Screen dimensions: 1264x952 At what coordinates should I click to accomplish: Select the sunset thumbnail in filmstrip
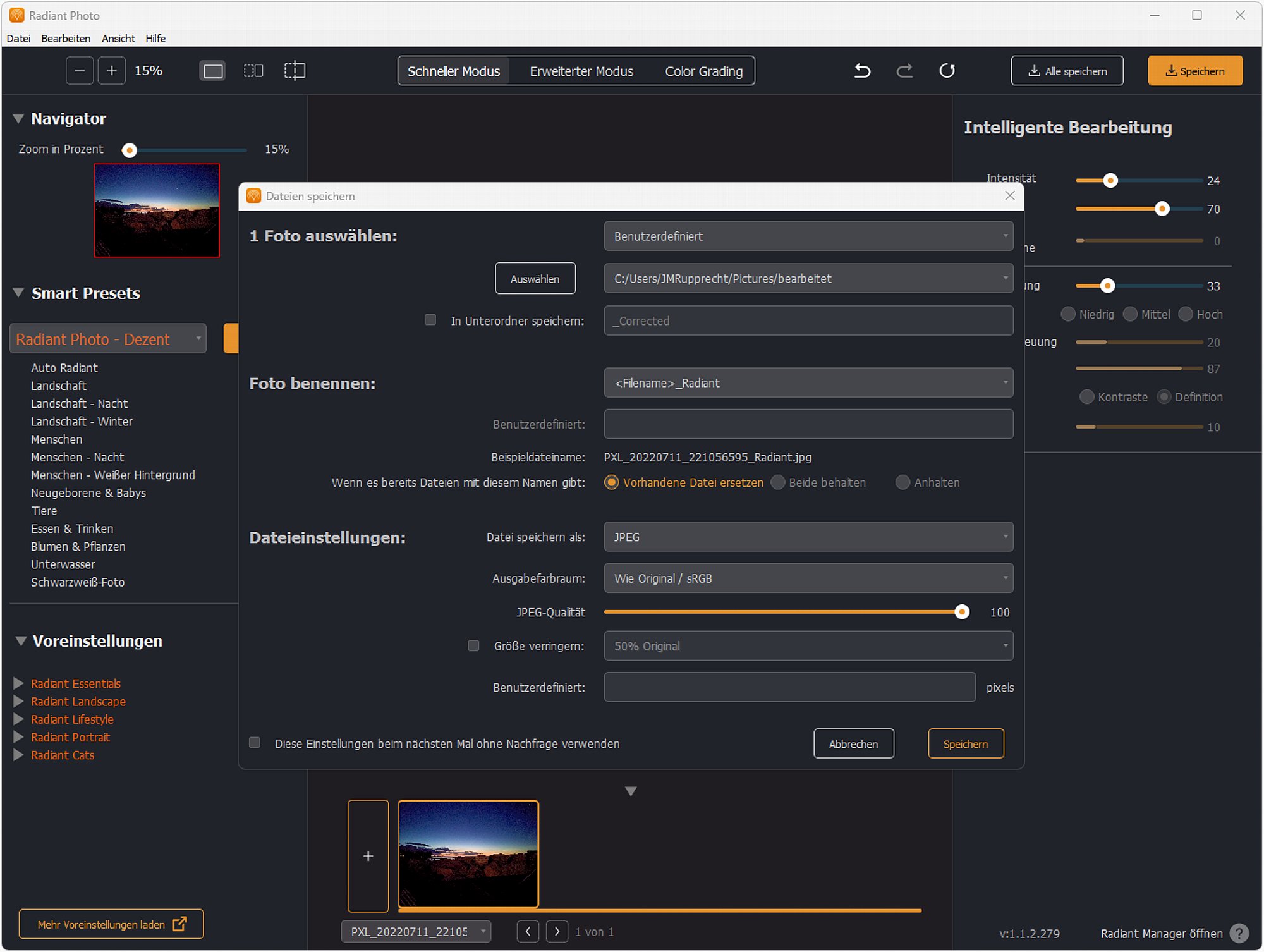point(468,854)
